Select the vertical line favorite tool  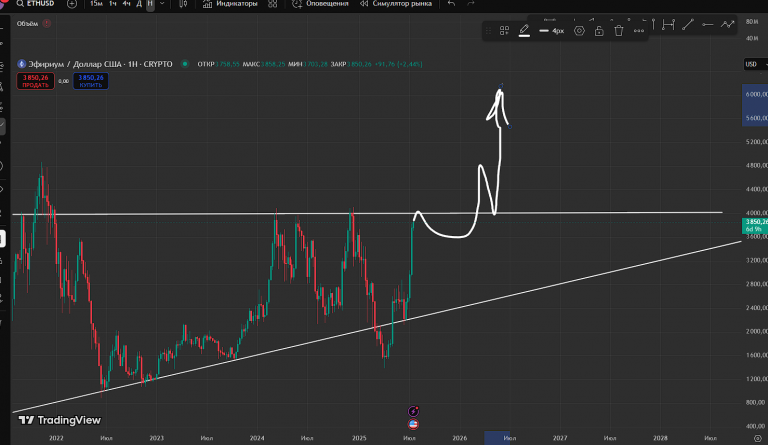pyautogui.click(x=653, y=24)
